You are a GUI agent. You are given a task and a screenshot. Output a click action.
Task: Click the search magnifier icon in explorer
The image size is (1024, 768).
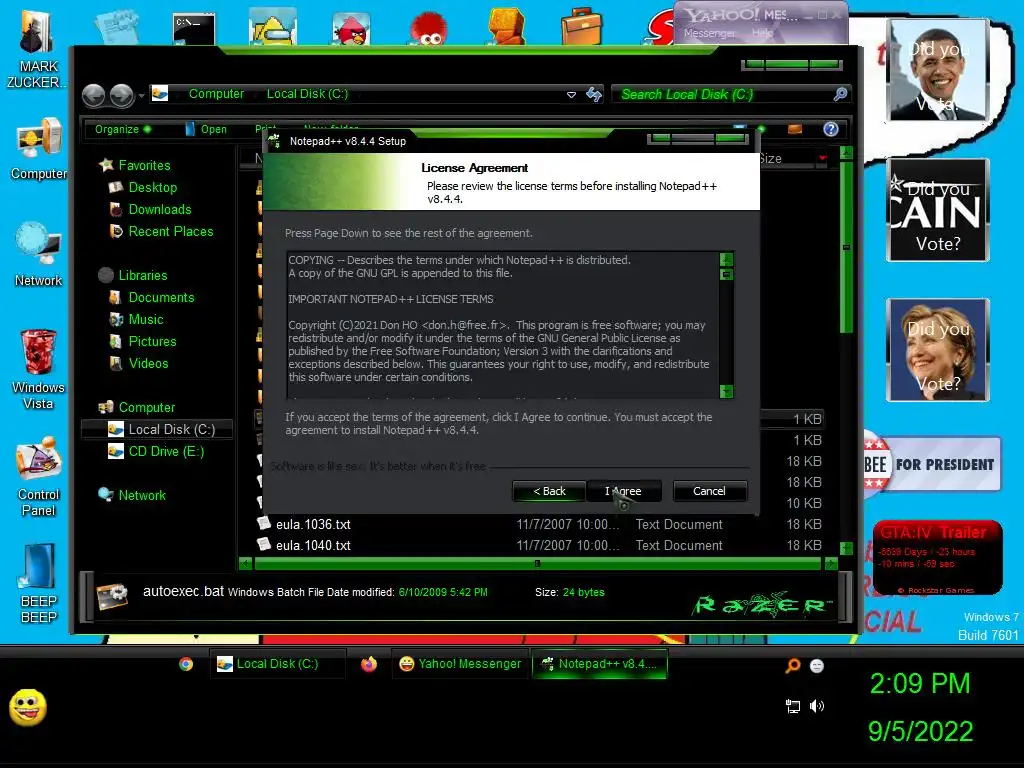point(840,95)
